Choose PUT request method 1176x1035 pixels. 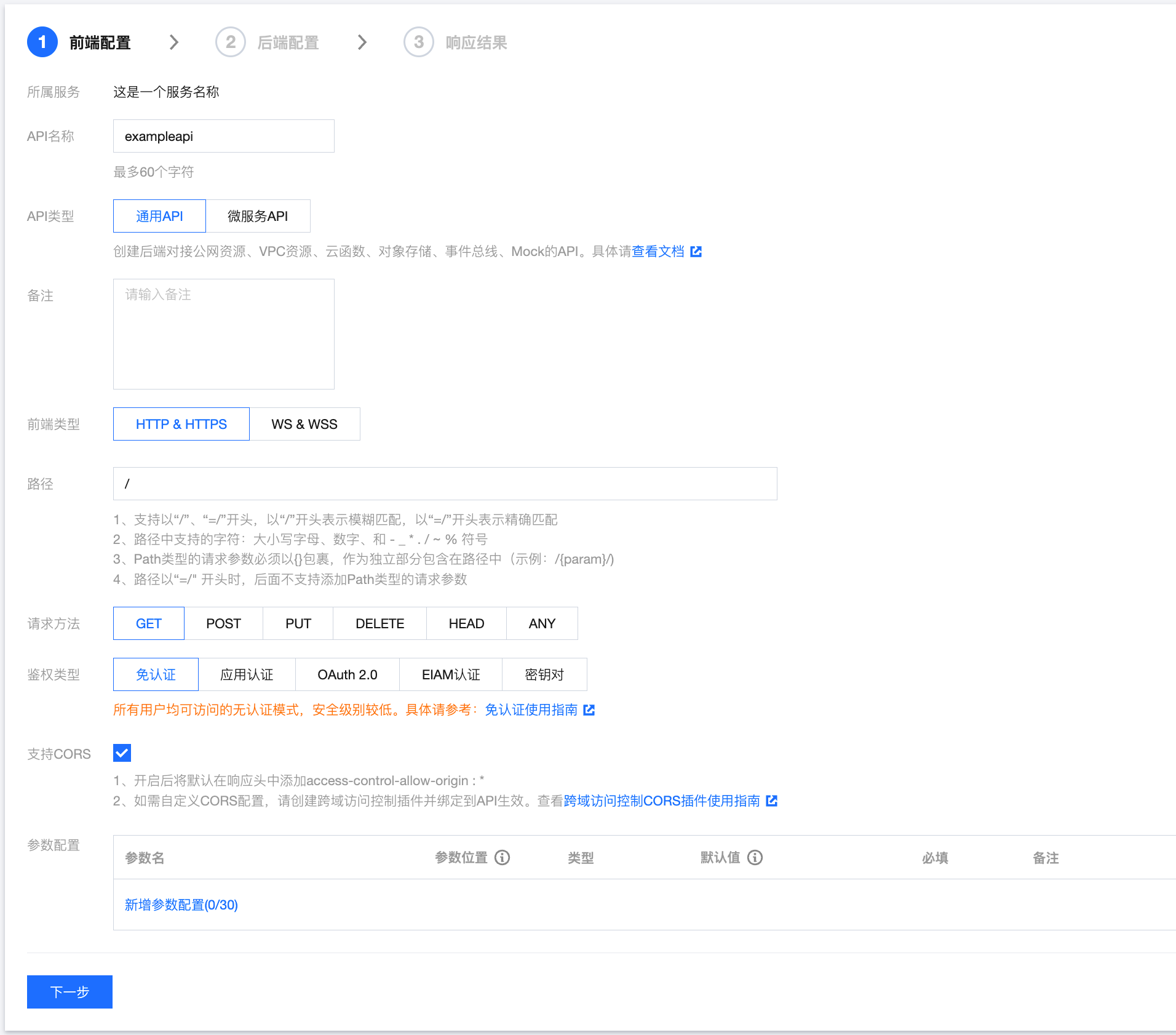(298, 623)
